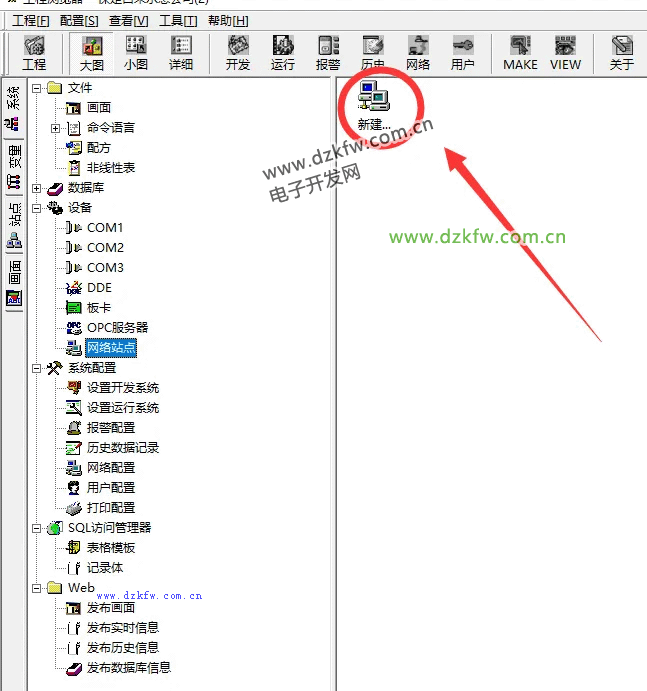Image resolution: width=647 pixels, height=691 pixels.
Task: Open the 配置[S] menu
Action: click(x=79, y=20)
